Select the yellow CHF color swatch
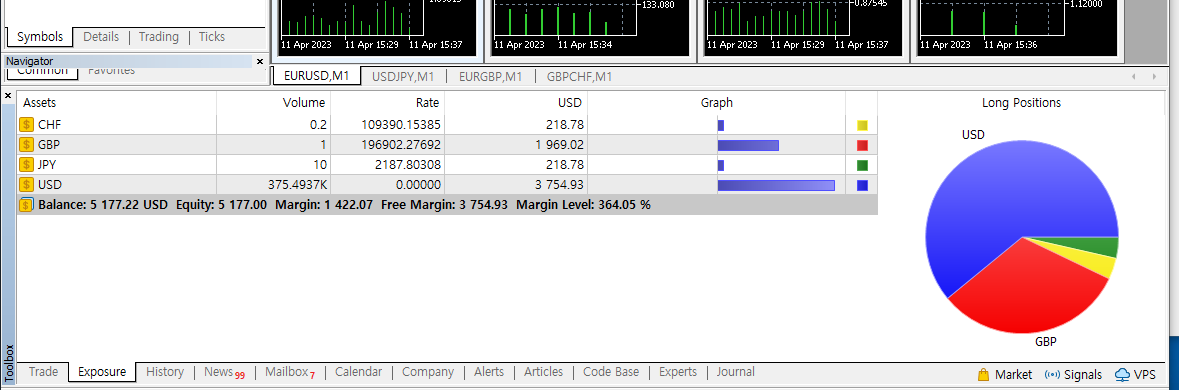Screen dimensions: 1179x390 coord(862,125)
